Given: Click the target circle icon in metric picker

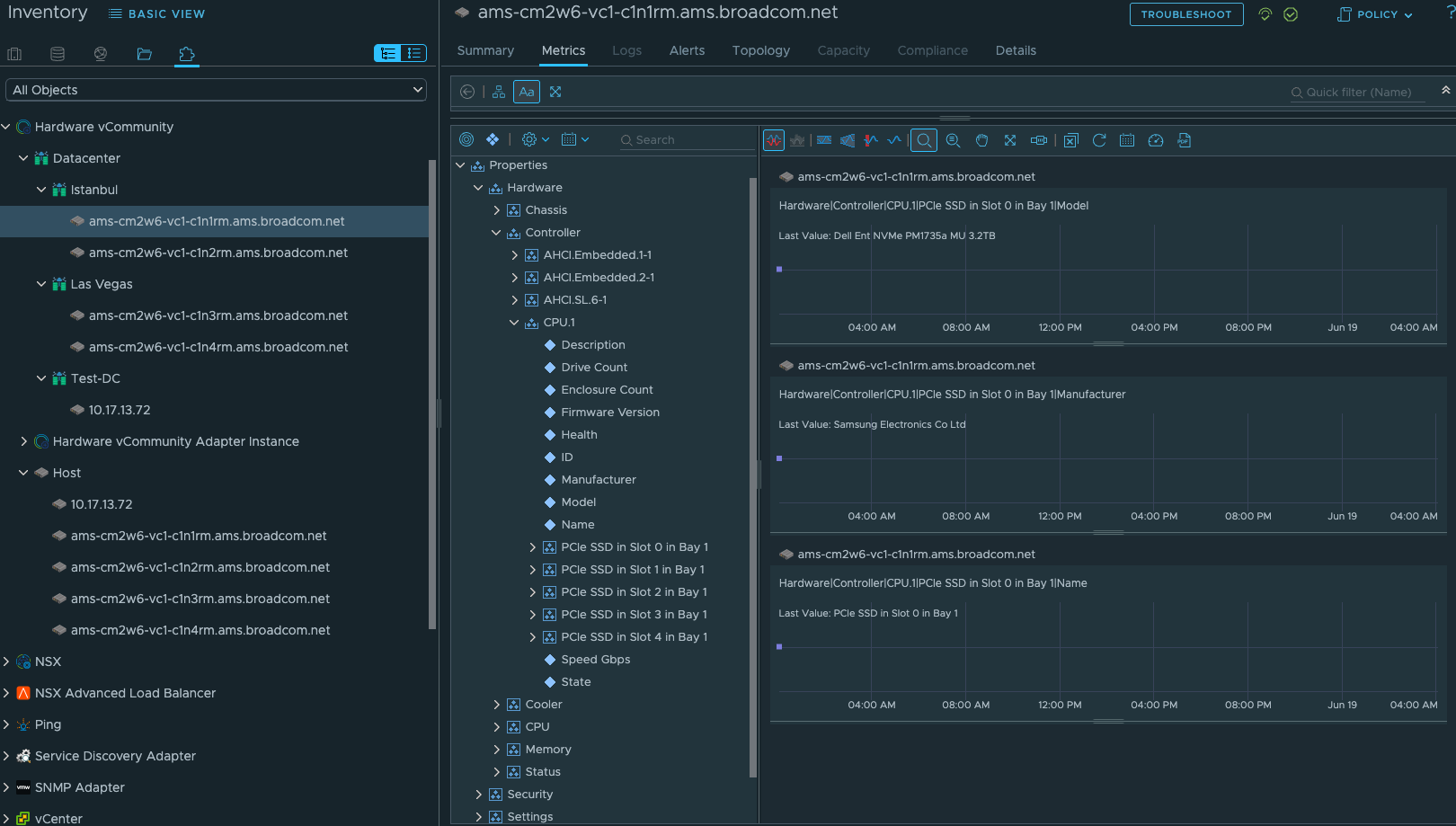Looking at the screenshot, I should (x=466, y=139).
